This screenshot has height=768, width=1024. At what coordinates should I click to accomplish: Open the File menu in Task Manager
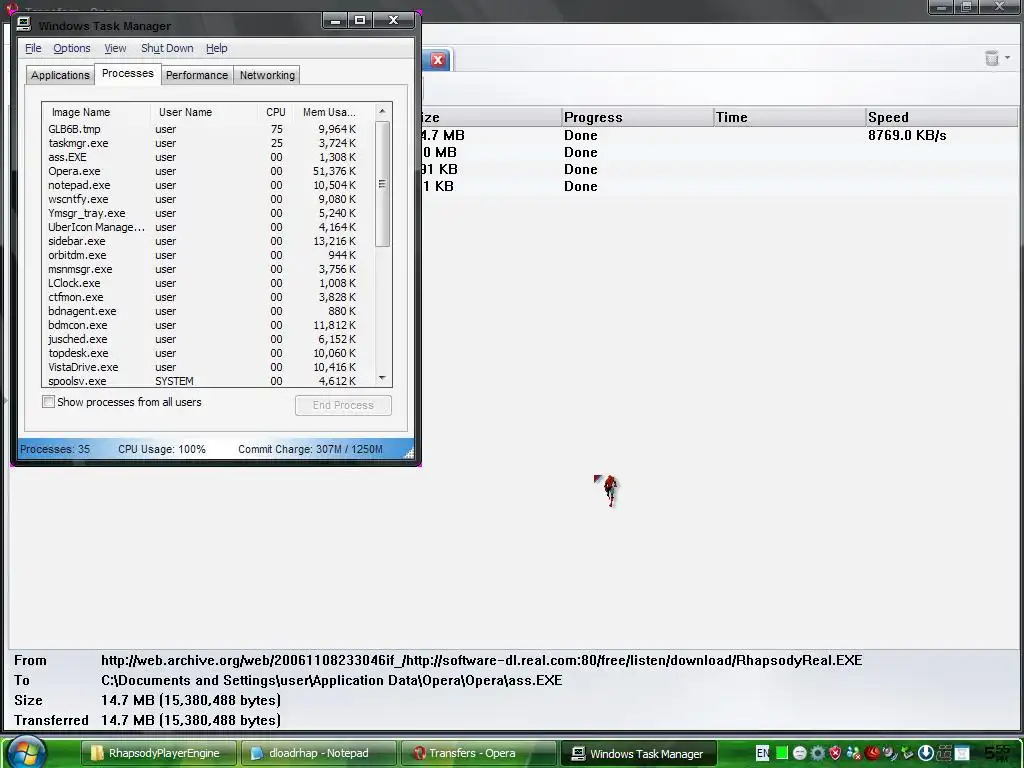coord(33,48)
